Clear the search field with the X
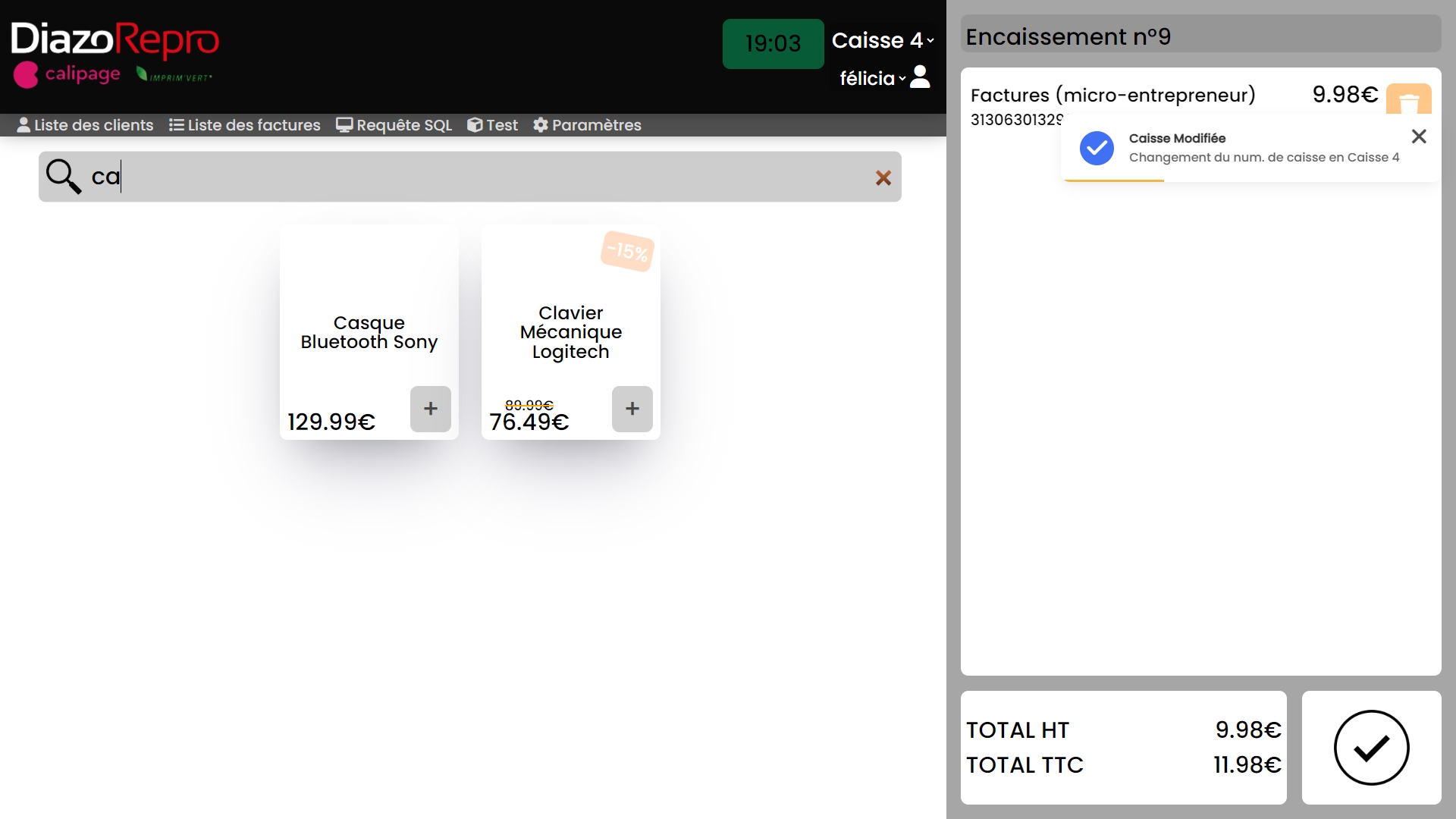This screenshot has height=819, width=1456. [x=883, y=177]
